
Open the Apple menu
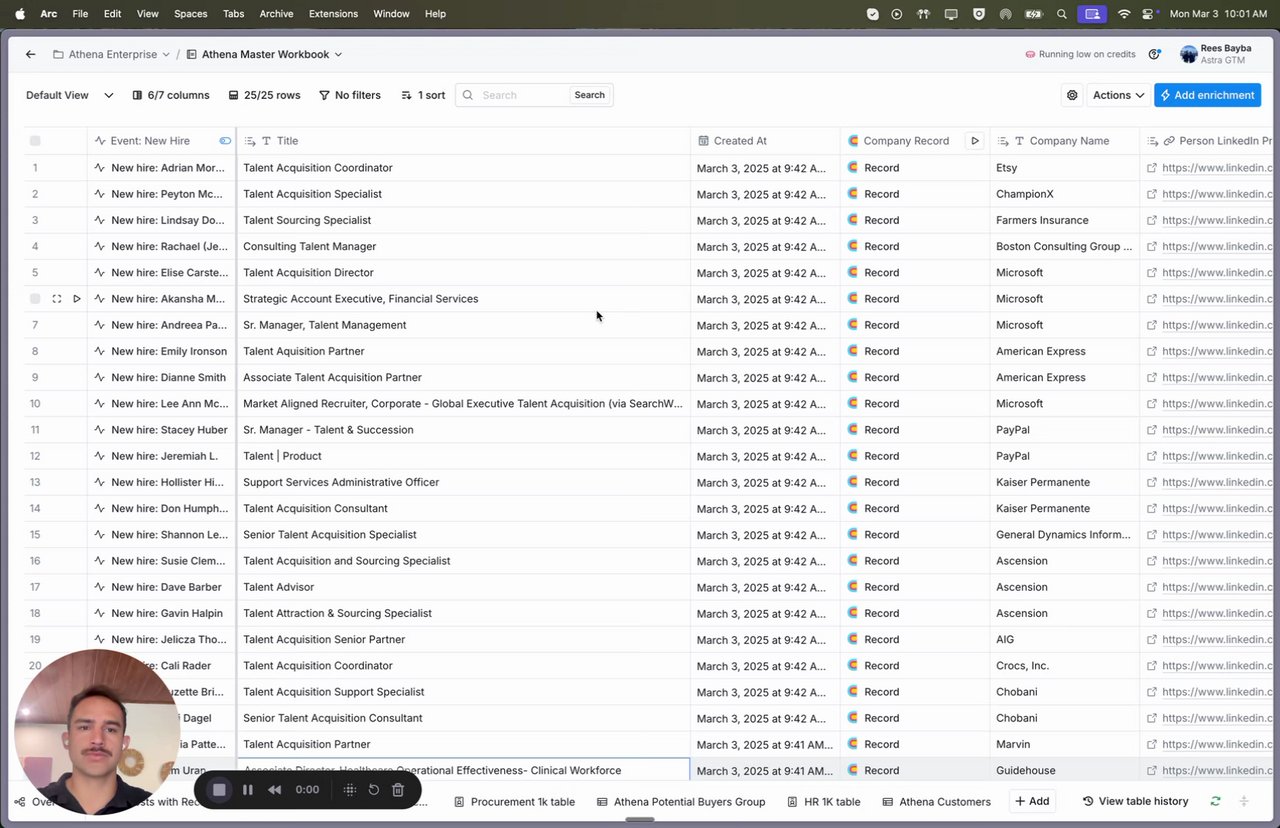click(19, 14)
